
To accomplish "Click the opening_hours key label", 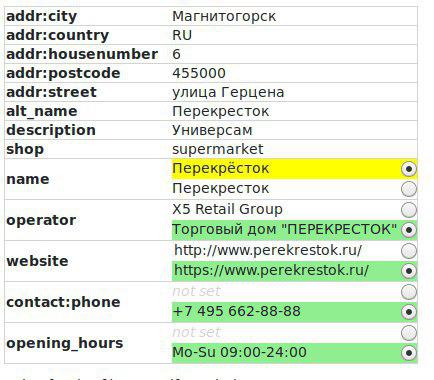I will click(65, 343).
